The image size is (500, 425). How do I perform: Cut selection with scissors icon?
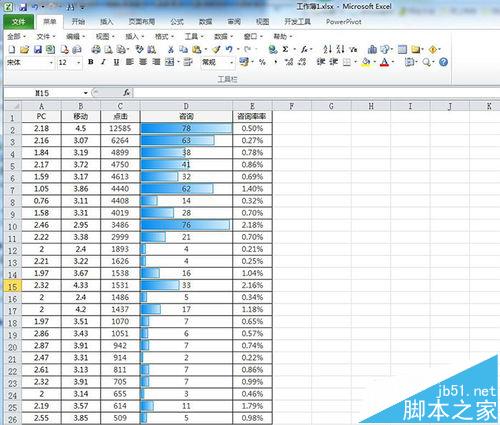171,50
